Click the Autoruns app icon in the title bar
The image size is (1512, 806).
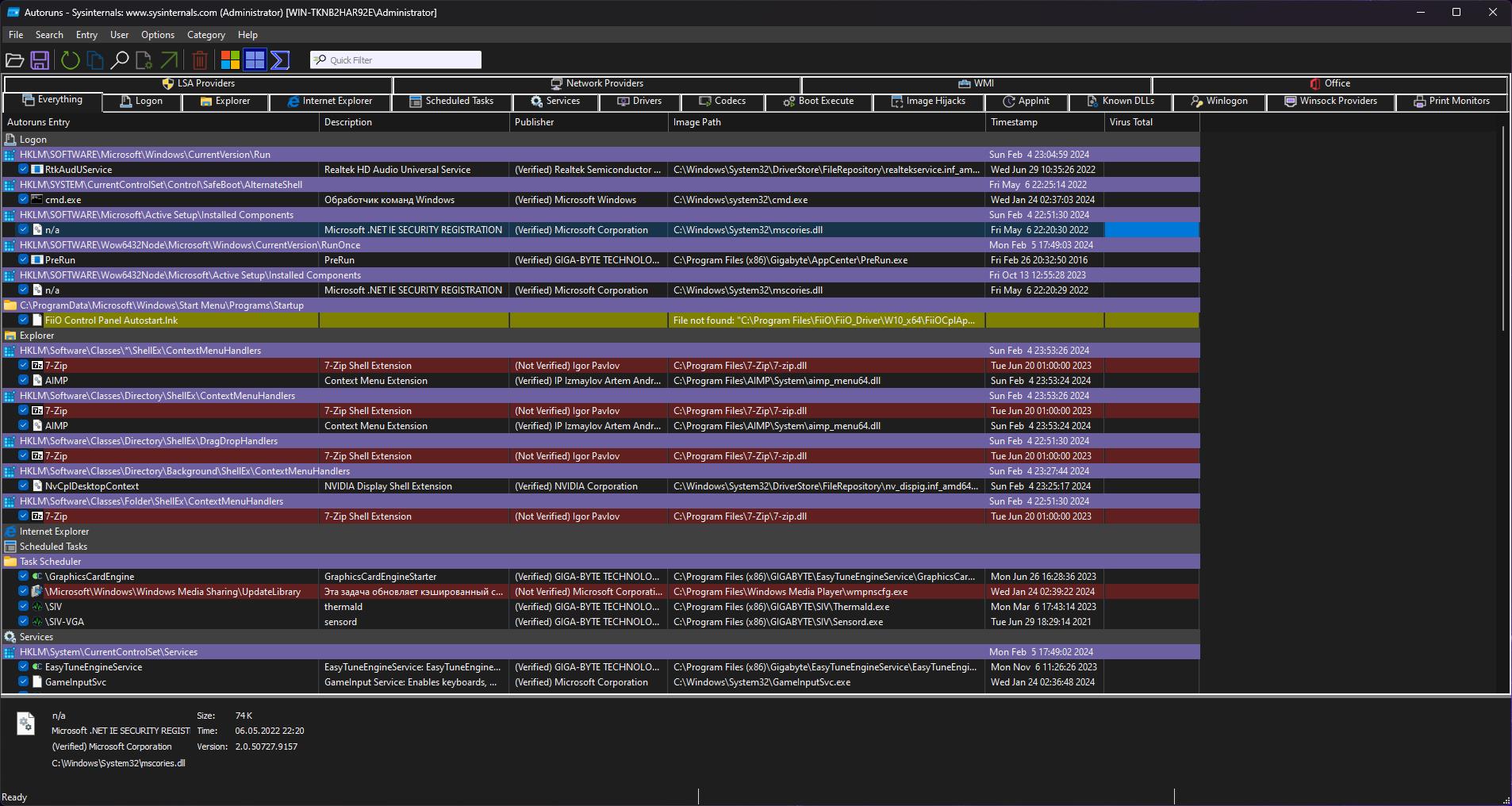(x=13, y=13)
